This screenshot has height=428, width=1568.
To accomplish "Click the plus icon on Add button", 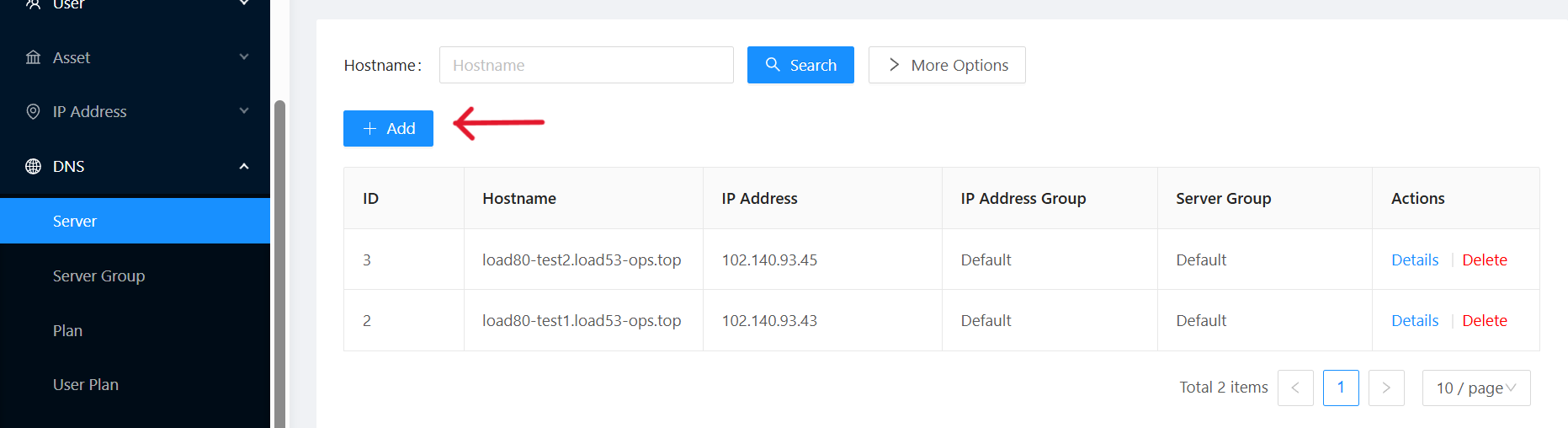I will click(369, 129).
